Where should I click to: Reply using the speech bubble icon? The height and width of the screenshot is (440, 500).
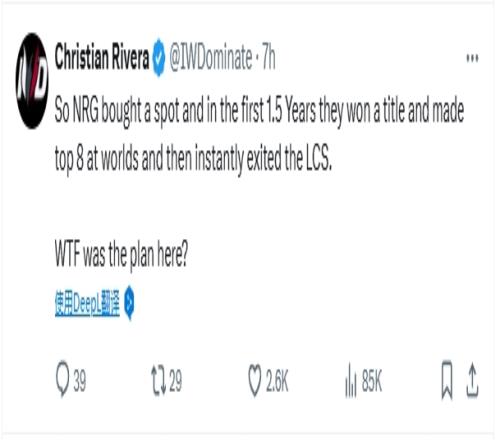pos(62,379)
